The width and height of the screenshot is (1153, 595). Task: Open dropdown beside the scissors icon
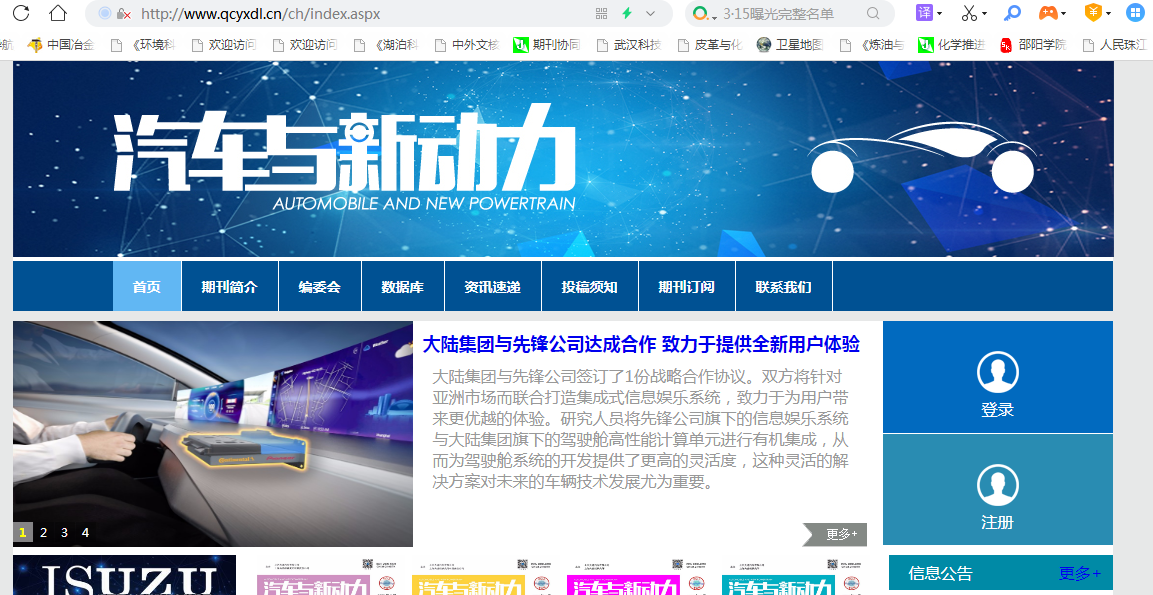[x=985, y=14]
